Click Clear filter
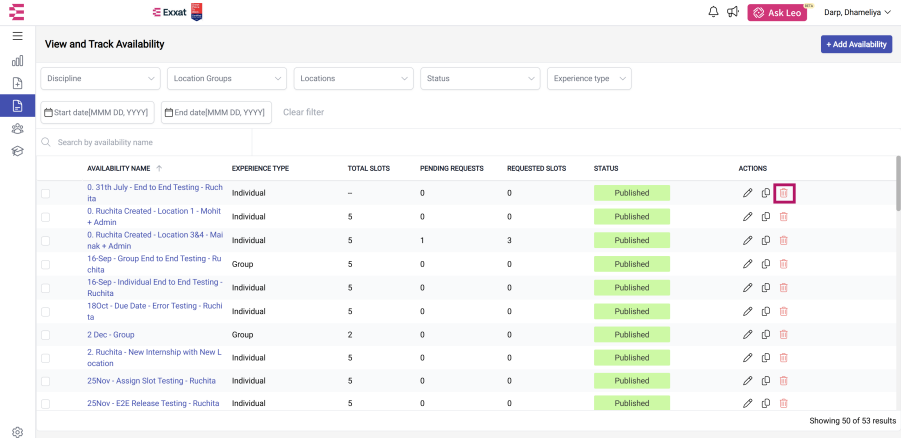The image size is (902, 438). click(x=303, y=112)
